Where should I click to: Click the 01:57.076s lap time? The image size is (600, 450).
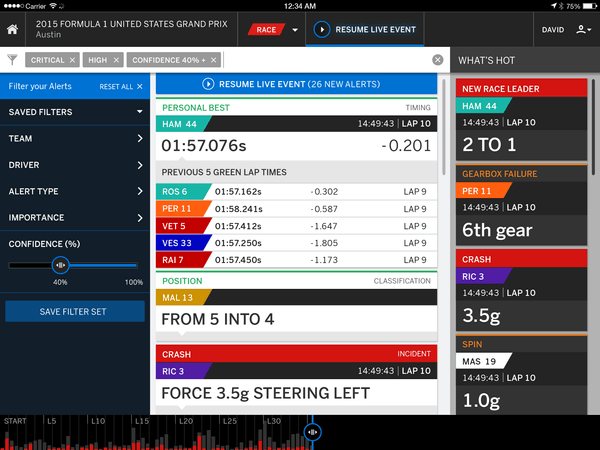[204, 145]
